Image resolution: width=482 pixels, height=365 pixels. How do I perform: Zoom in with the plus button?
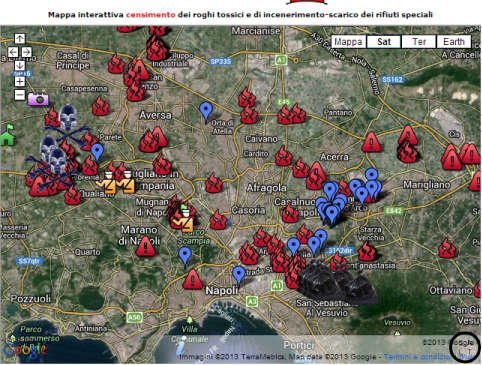click(20, 81)
